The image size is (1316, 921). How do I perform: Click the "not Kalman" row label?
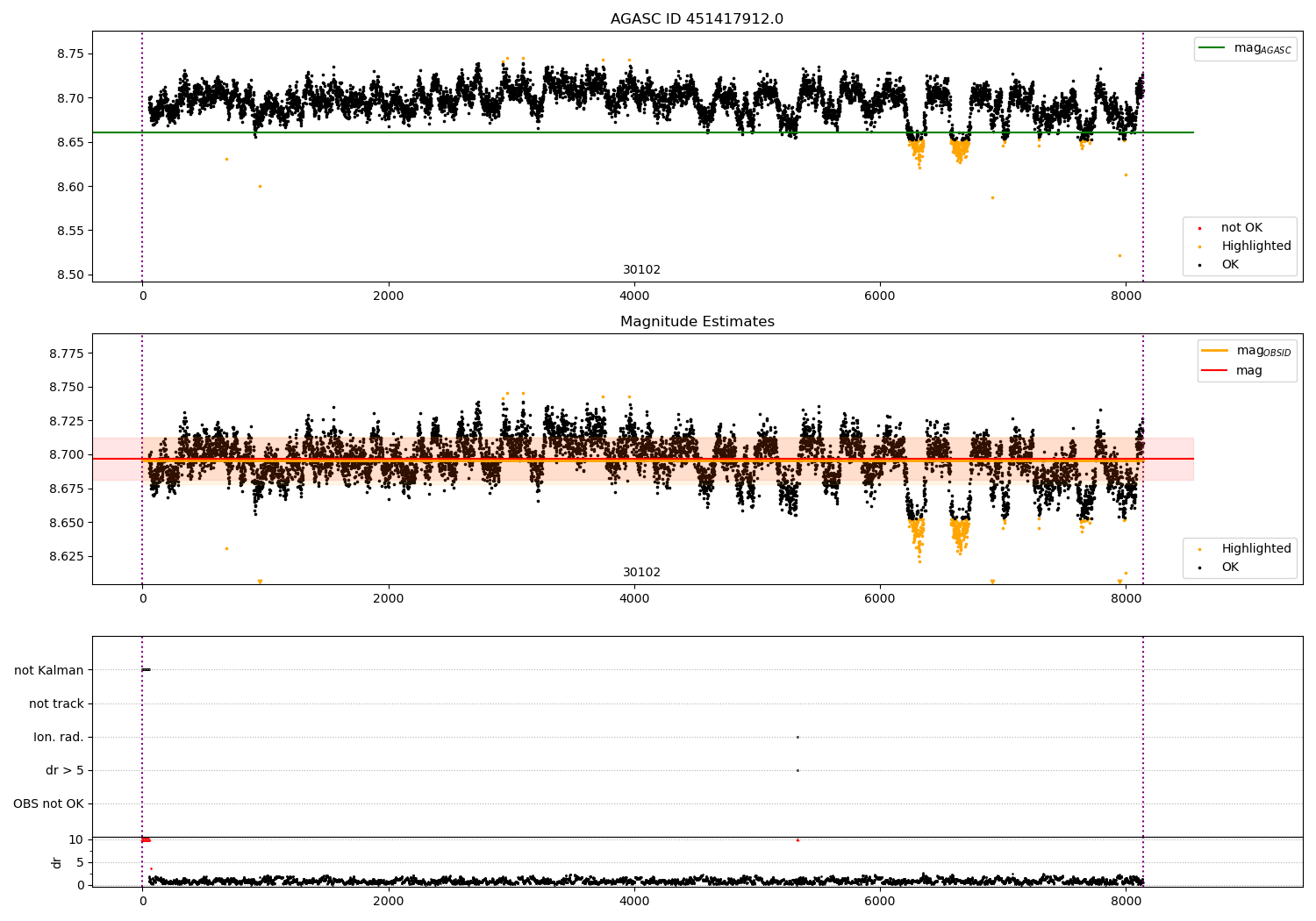click(x=49, y=670)
